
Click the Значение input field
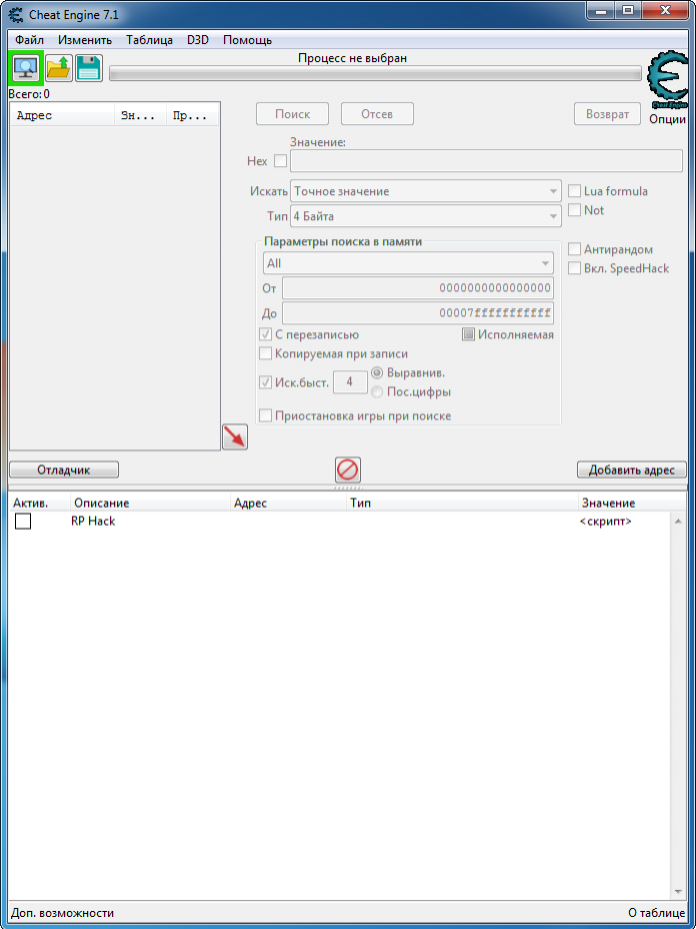coord(486,161)
